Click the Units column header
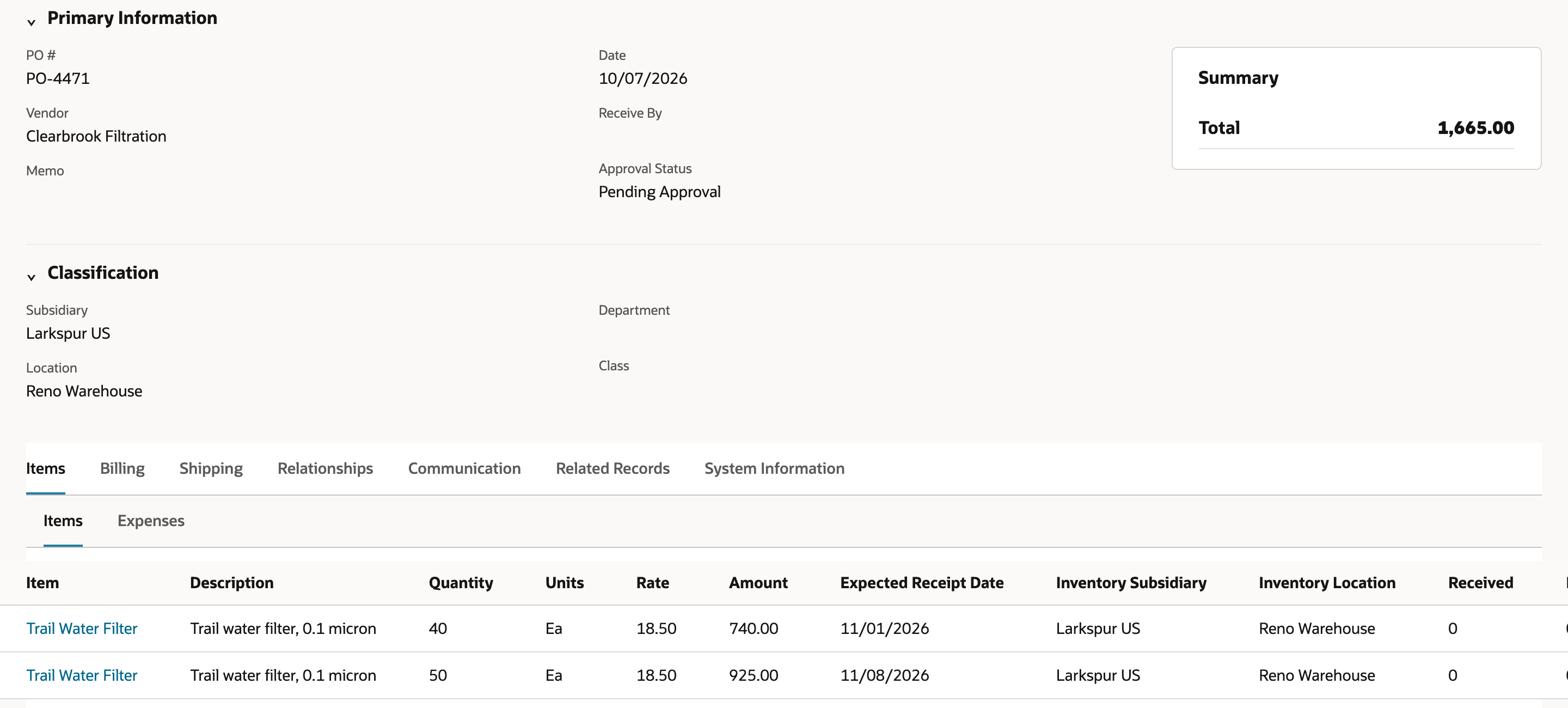The width and height of the screenshot is (1568, 708). click(564, 583)
